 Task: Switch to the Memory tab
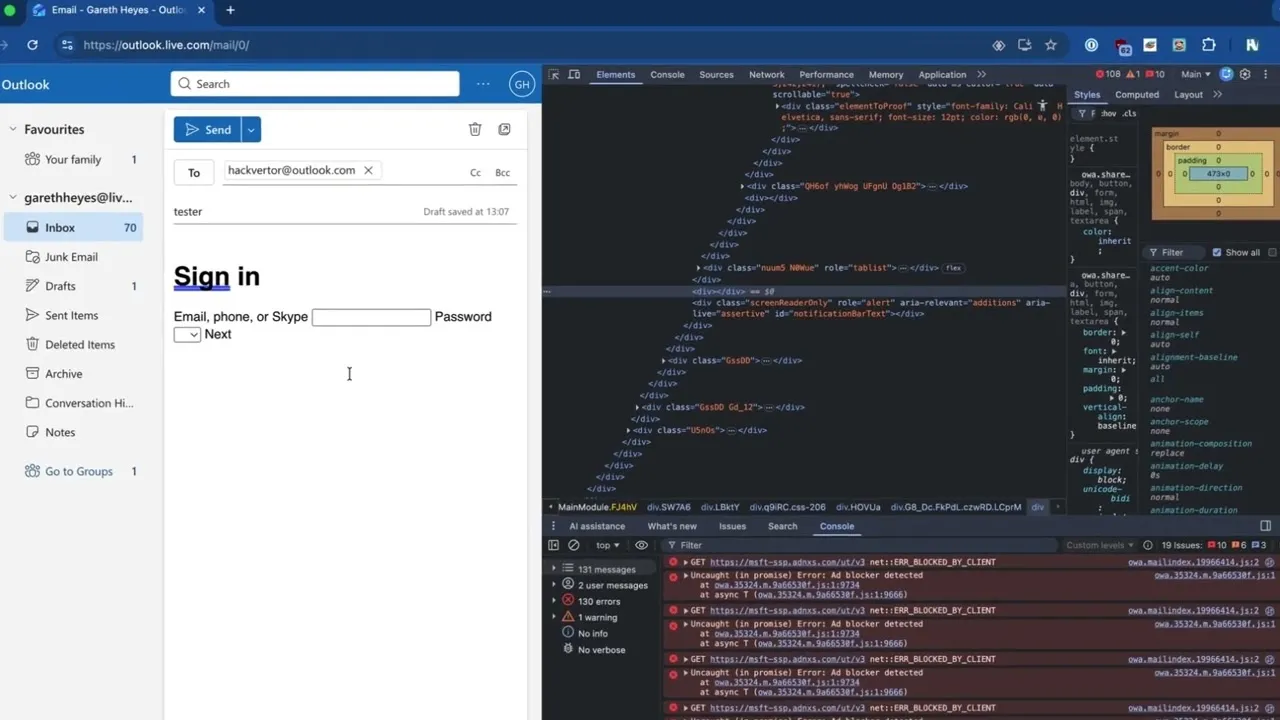(886, 74)
